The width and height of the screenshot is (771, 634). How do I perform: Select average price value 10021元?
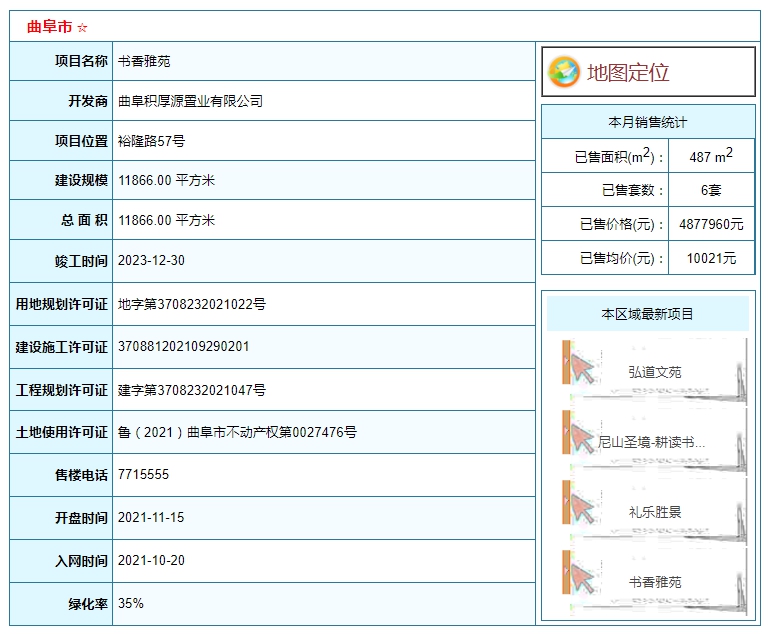tap(711, 258)
